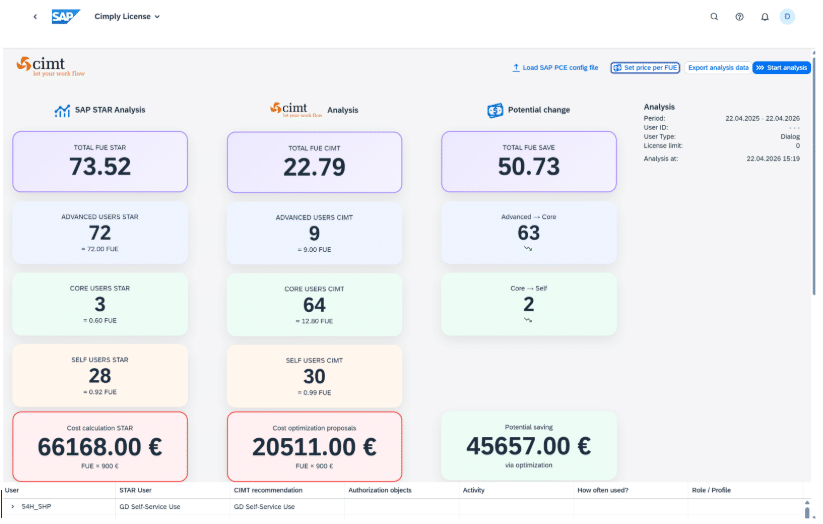Select the TOTAL FUE STAR tile

[100, 162]
